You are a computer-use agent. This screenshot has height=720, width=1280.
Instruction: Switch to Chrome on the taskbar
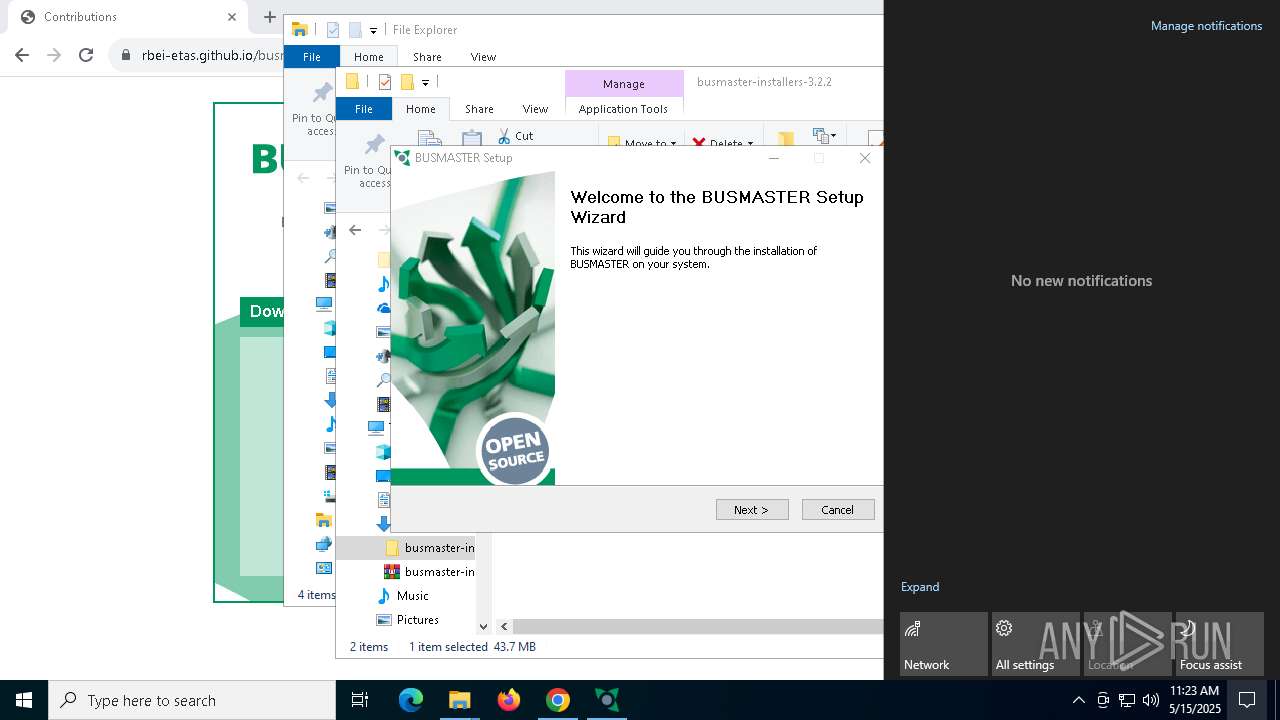click(x=558, y=700)
